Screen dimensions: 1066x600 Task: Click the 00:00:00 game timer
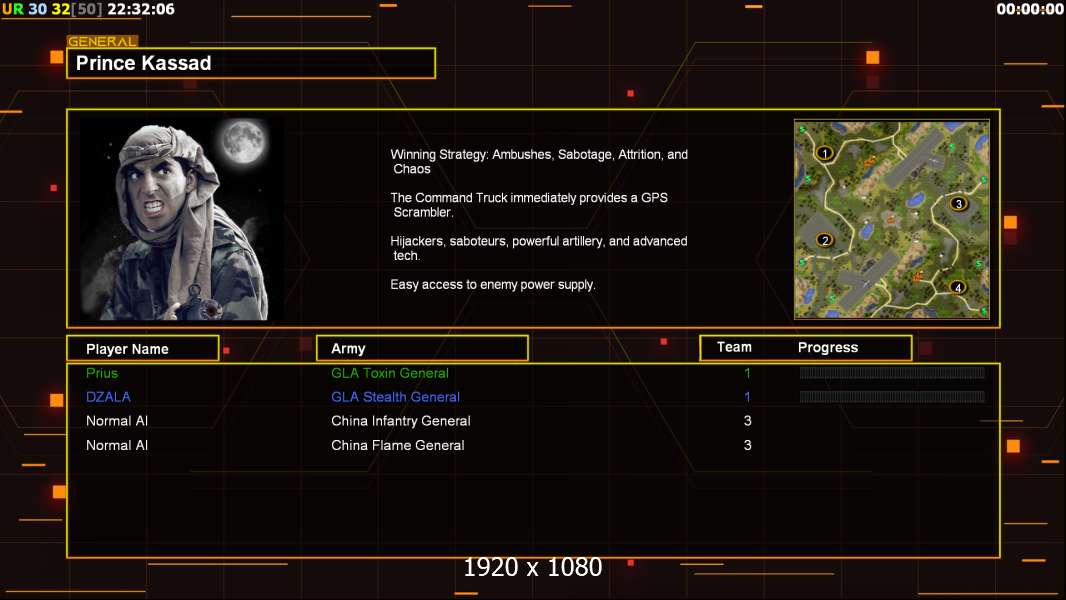click(x=1030, y=9)
